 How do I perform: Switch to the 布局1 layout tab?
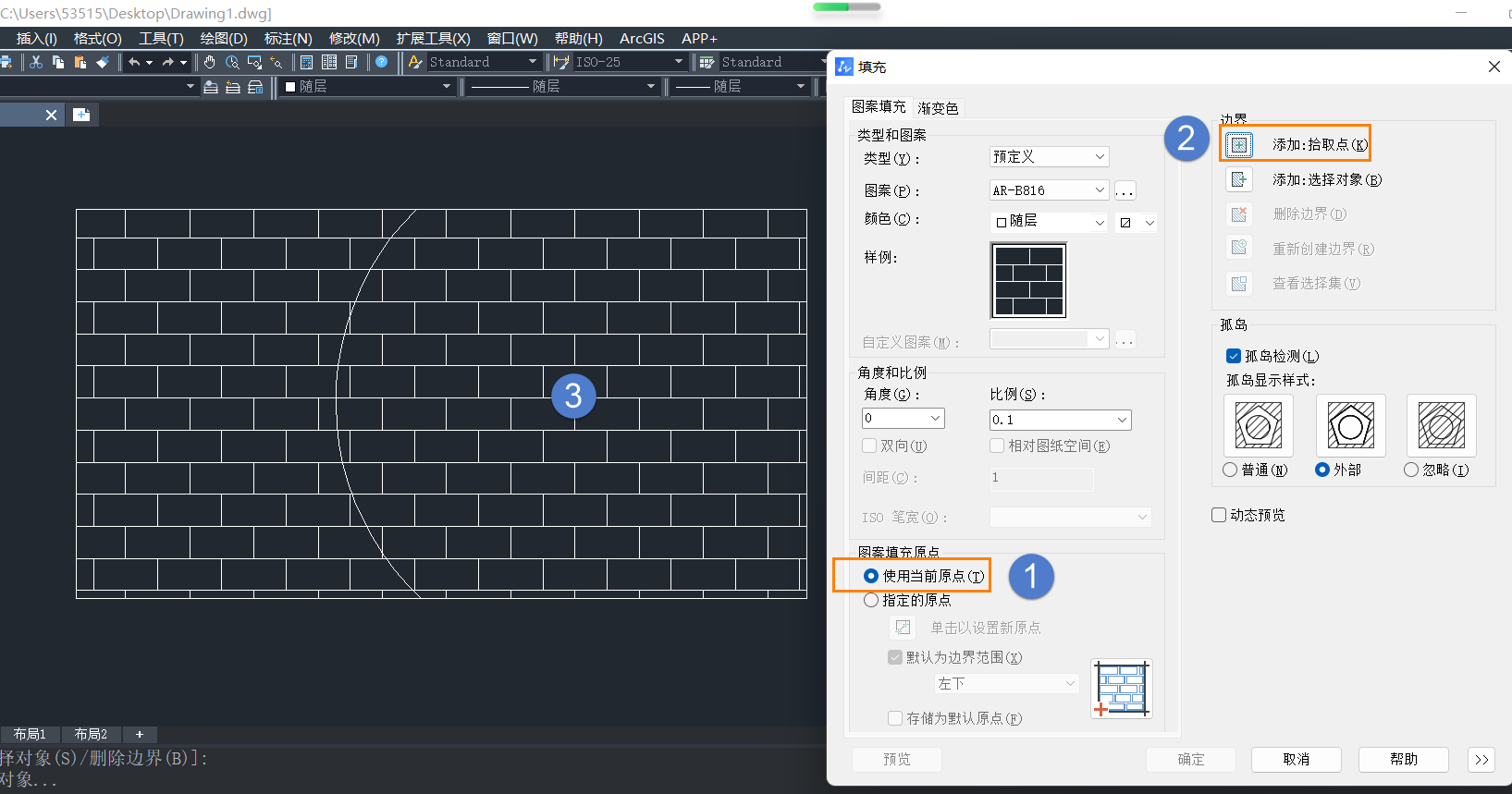pos(30,734)
